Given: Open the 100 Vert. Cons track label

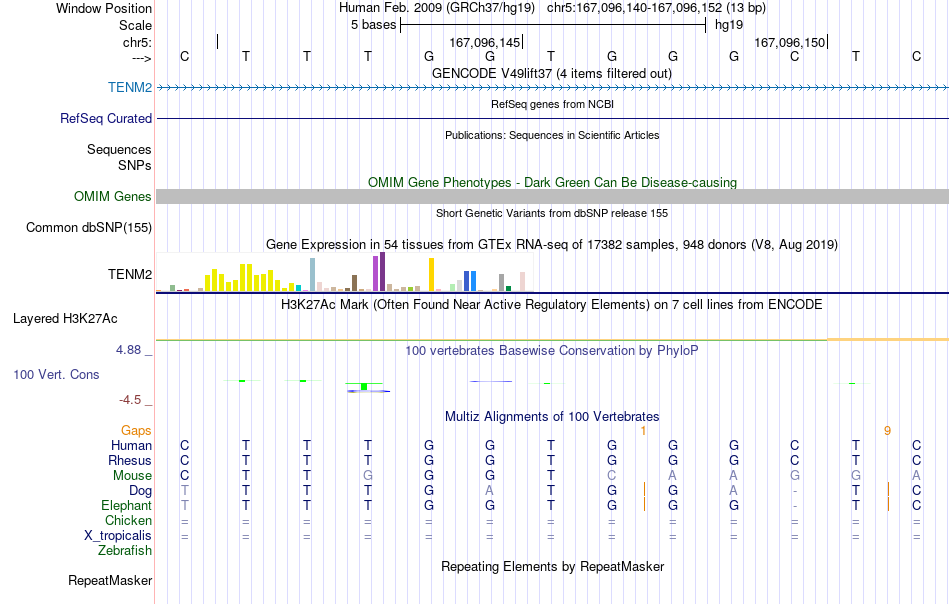Looking at the screenshot, I should [56, 374].
